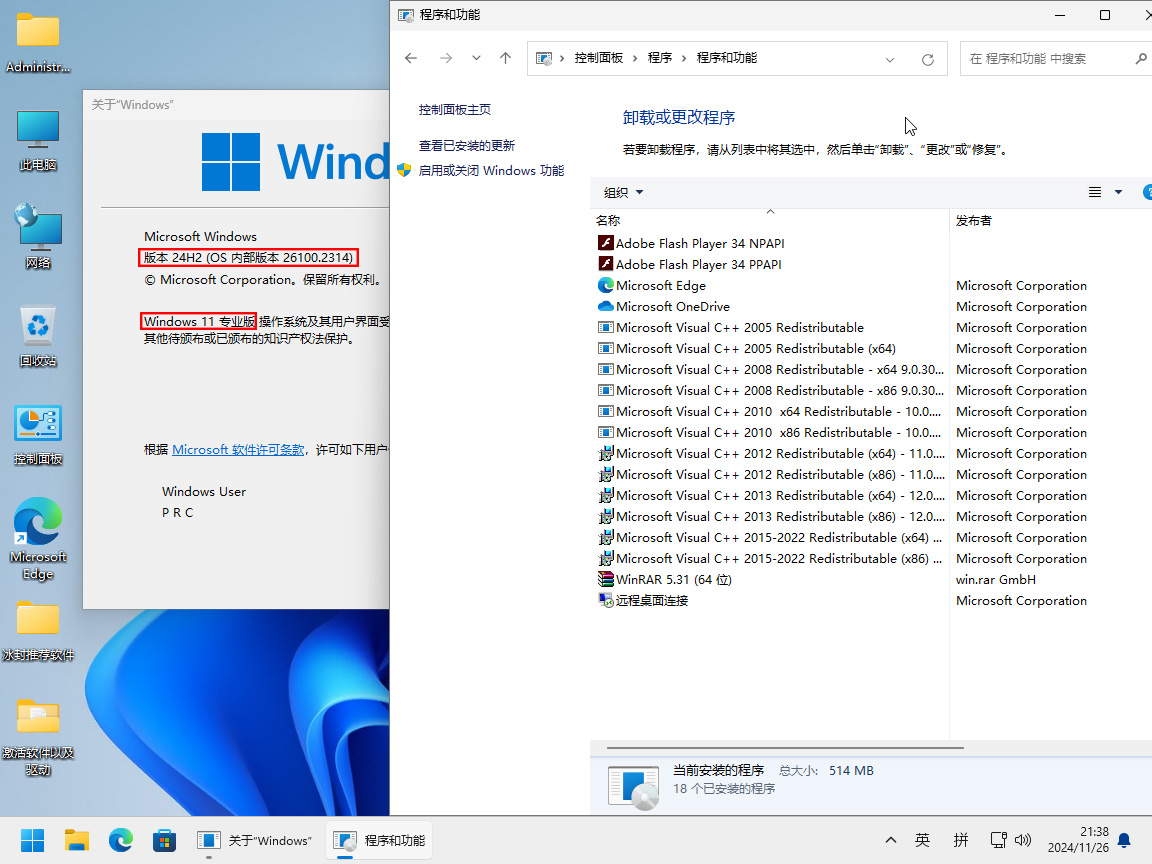Sort by the 名称 column header
The width and height of the screenshot is (1152, 864).
(769, 220)
